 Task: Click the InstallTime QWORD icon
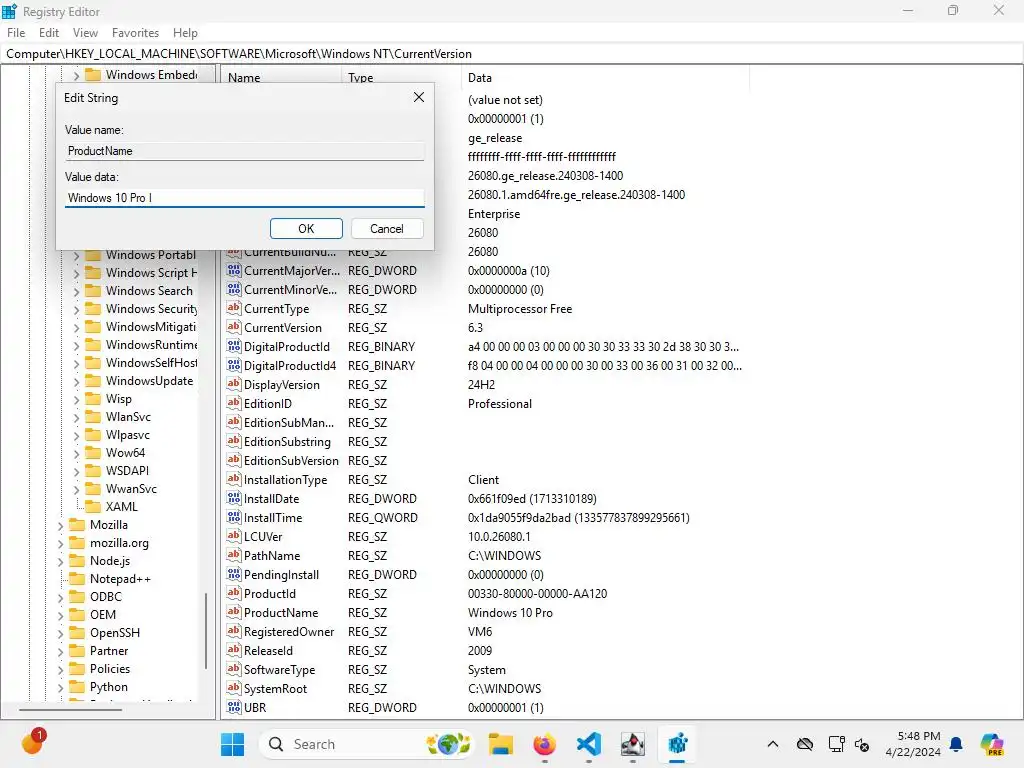tap(234, 517)
